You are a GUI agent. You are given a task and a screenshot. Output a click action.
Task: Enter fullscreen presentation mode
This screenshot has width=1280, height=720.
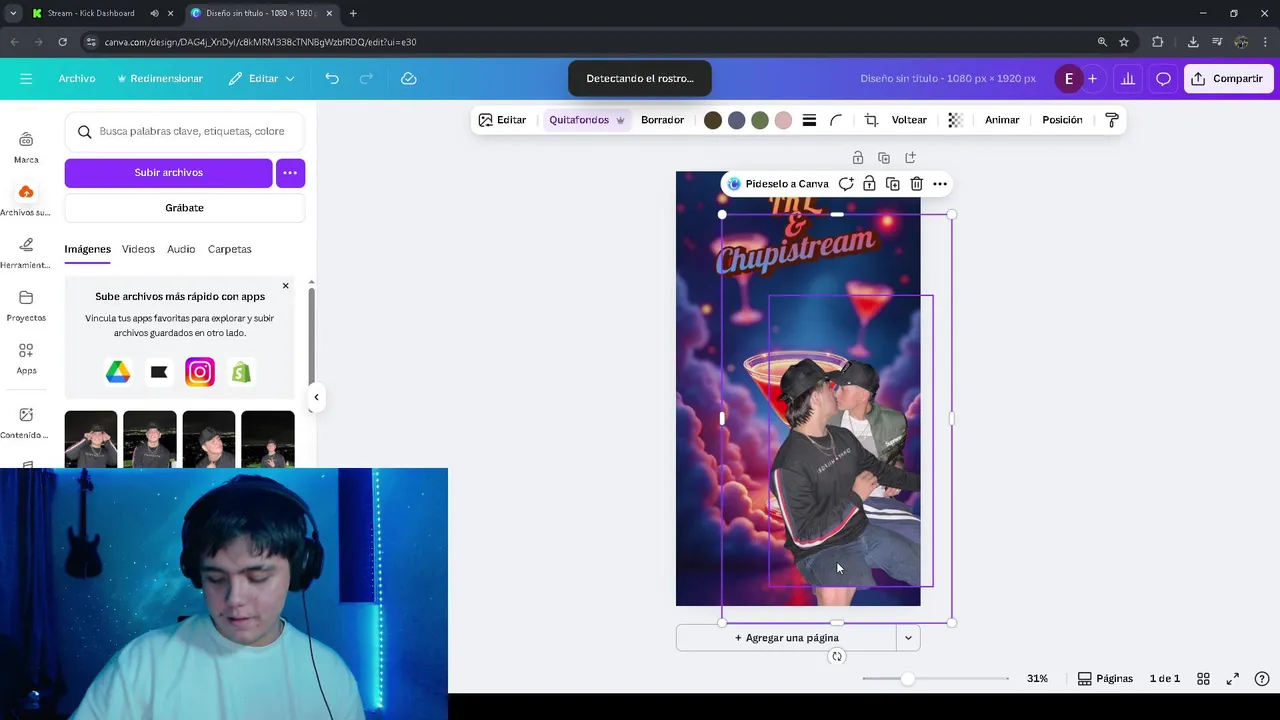pyautogui.click(x=1233, y=678)
